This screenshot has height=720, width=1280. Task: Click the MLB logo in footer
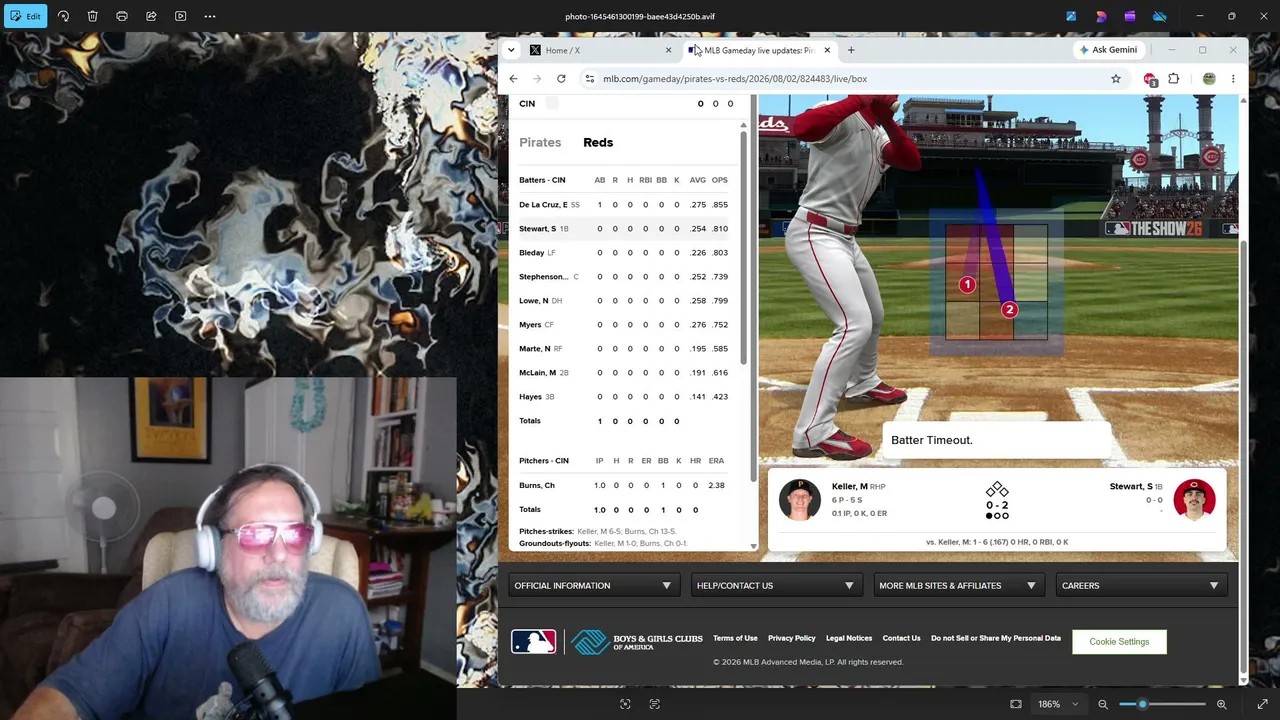(x=533, y=642)
